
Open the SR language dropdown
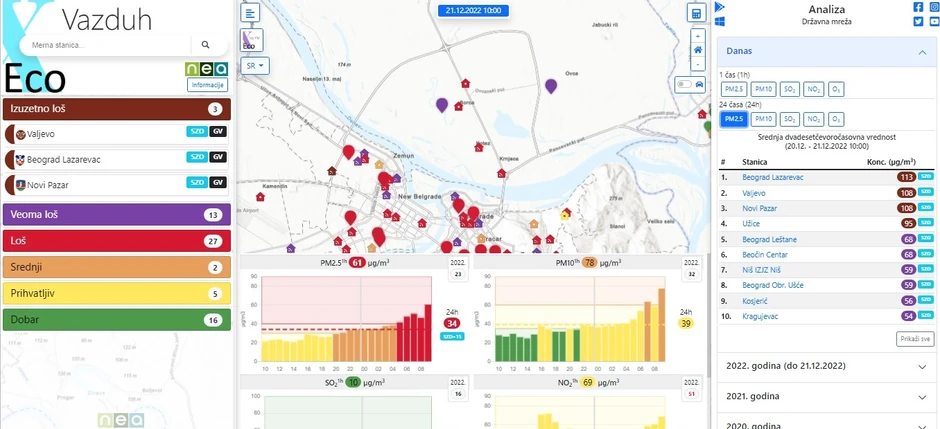pyautogui.click(x=255, y=65)
